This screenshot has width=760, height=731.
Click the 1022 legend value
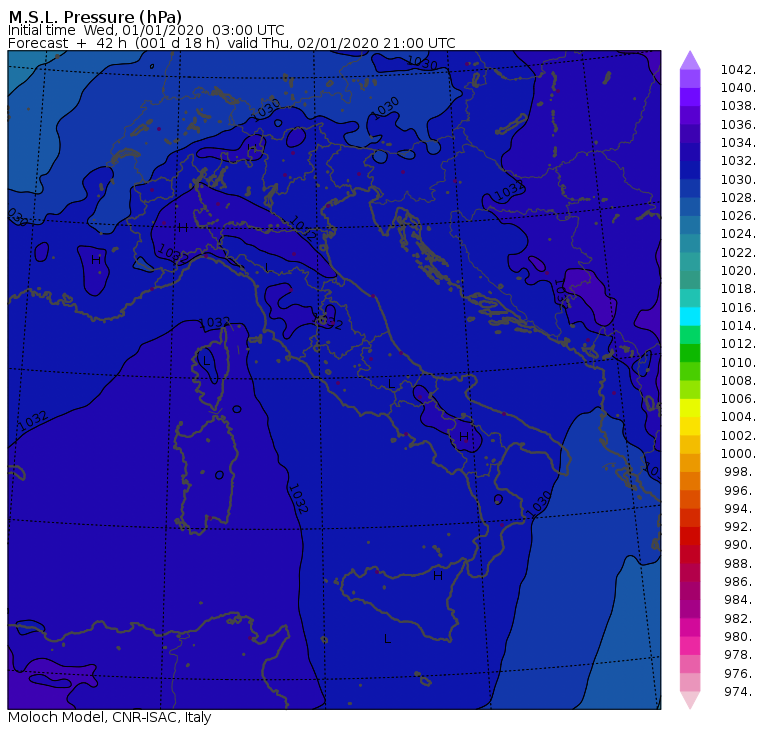(738, 253)
